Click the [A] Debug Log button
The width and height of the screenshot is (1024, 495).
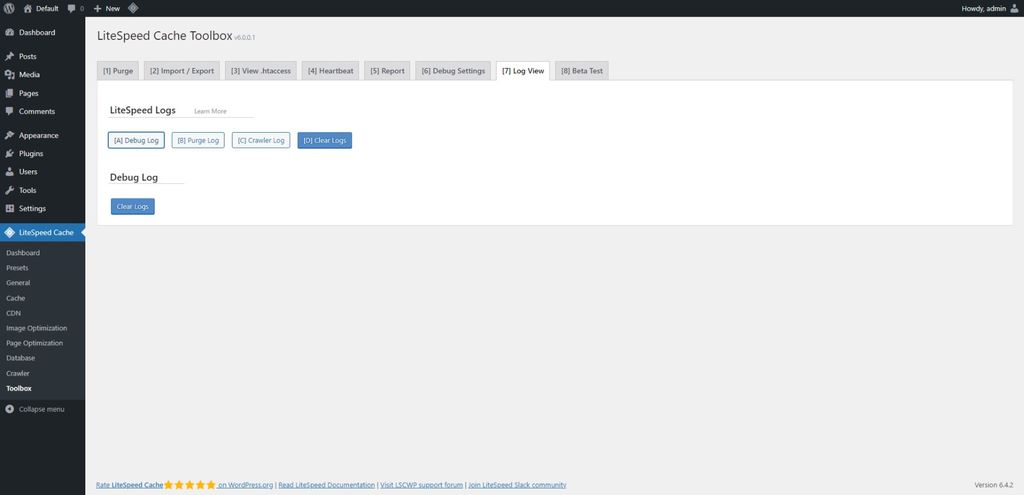(136, 140)
